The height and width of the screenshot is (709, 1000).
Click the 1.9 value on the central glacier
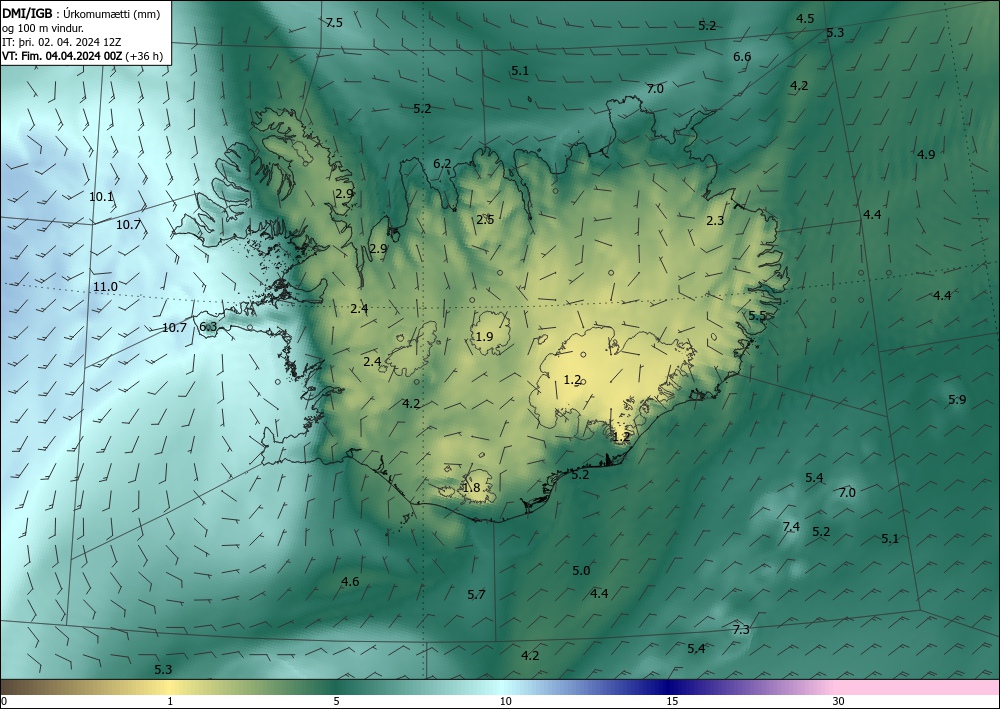coord(485,337)
